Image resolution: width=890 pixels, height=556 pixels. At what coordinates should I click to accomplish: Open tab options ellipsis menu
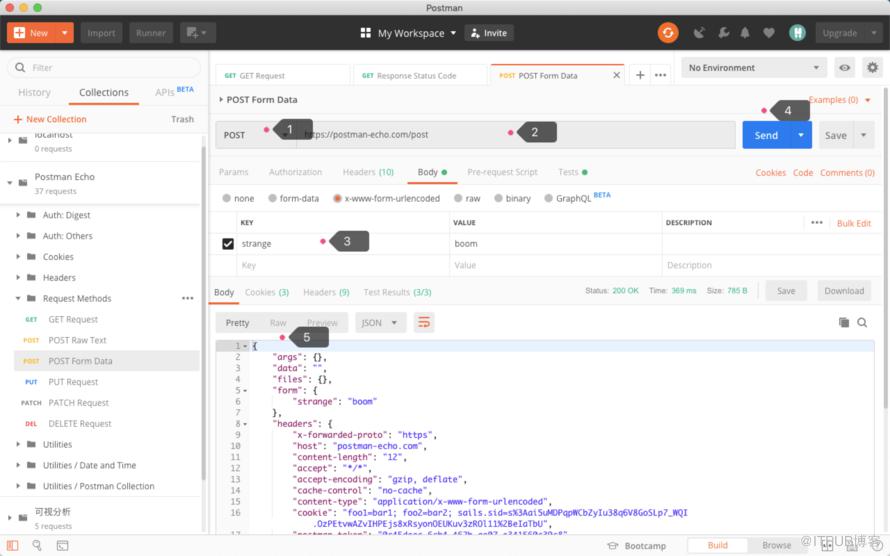pos(660,75)
